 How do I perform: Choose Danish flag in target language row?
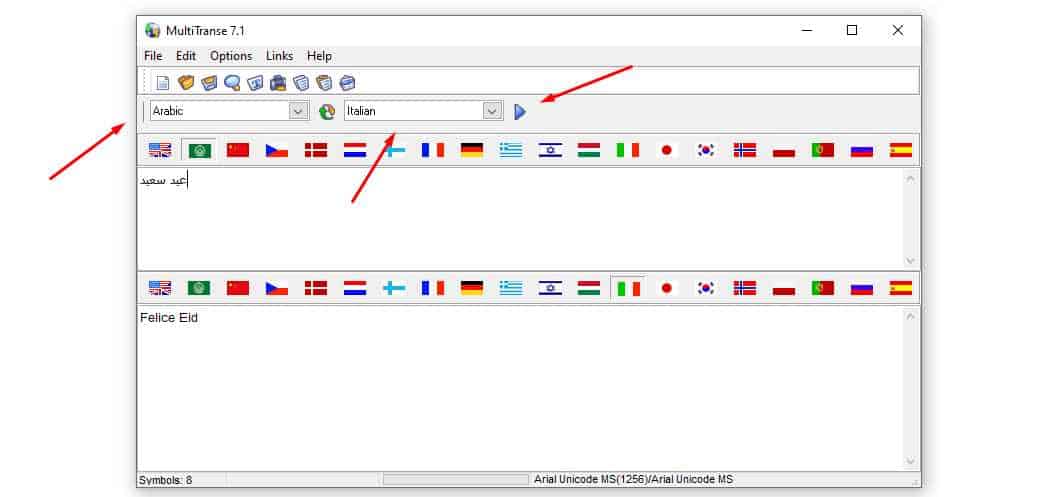coord(316,288)
